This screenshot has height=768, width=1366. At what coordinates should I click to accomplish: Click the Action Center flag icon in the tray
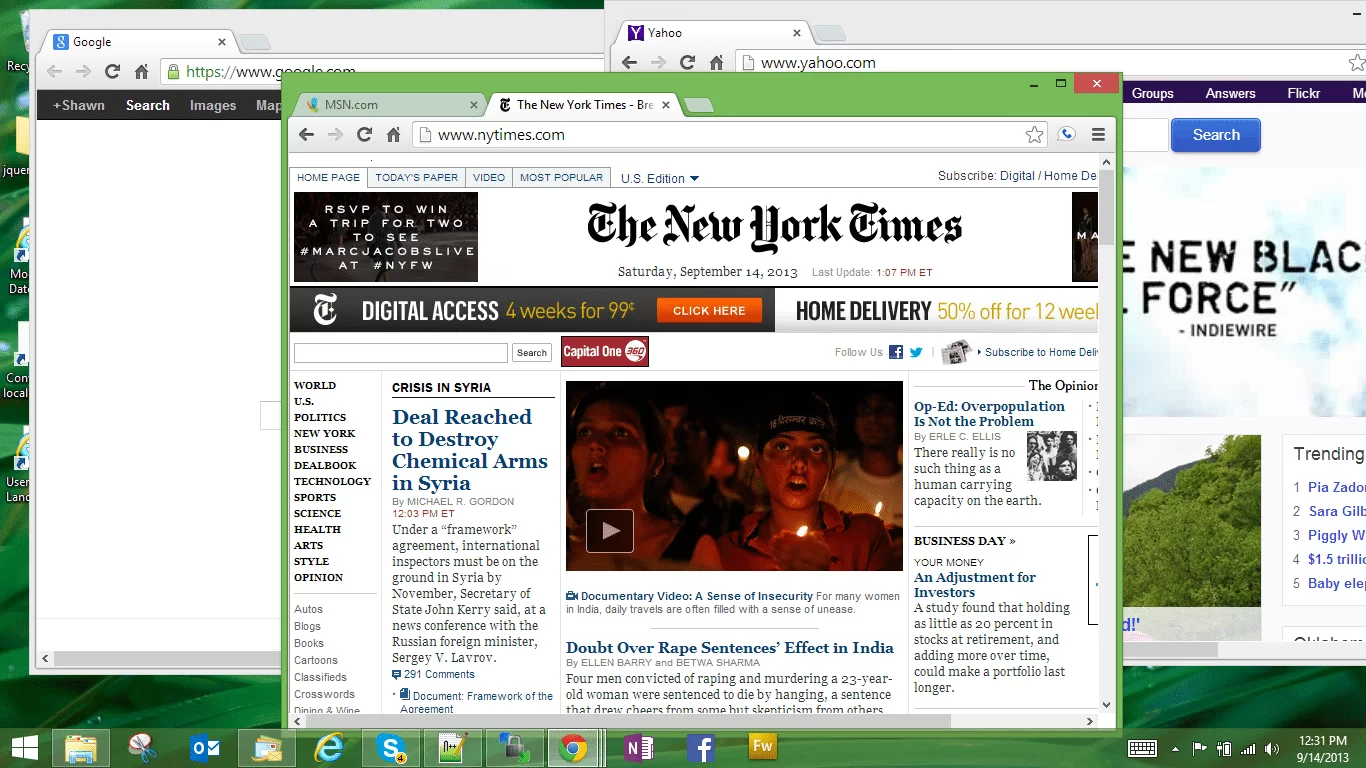pyautogui.click(x=1199, y=749)
